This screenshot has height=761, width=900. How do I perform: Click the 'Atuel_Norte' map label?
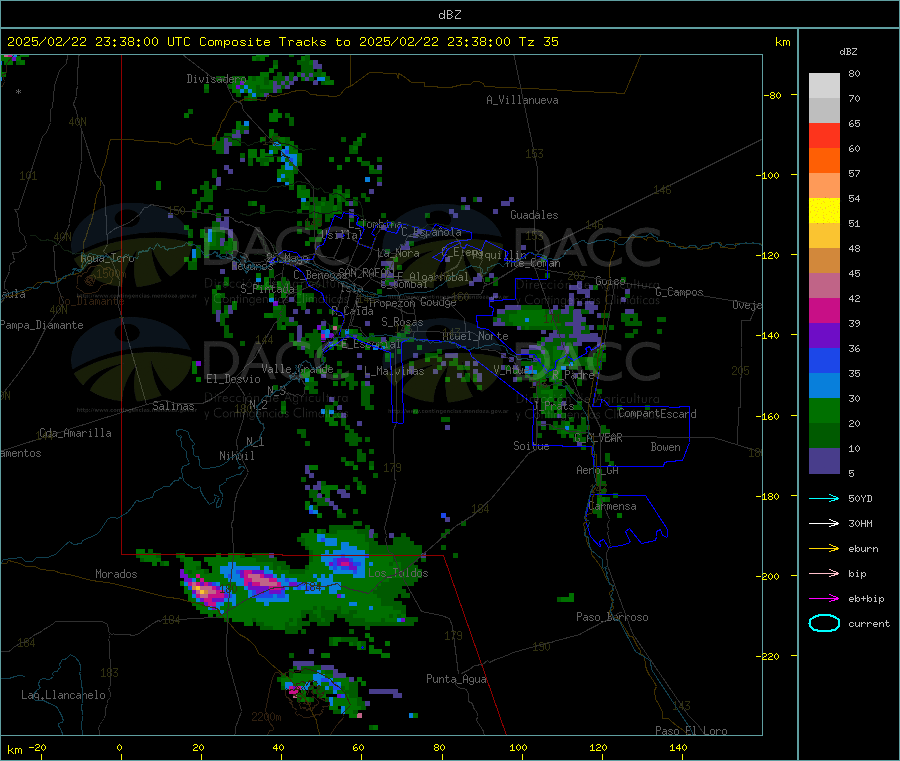click(475, 336)
